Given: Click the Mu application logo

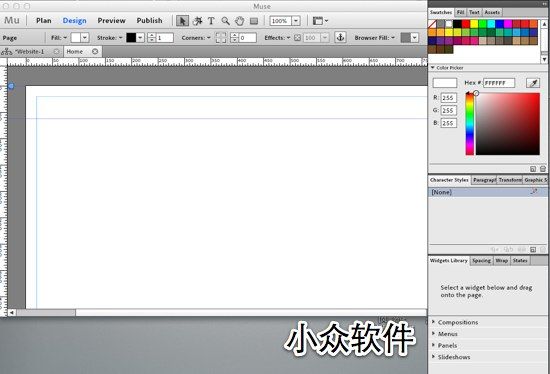Looking at the screenshot, I should click(12, 20).
